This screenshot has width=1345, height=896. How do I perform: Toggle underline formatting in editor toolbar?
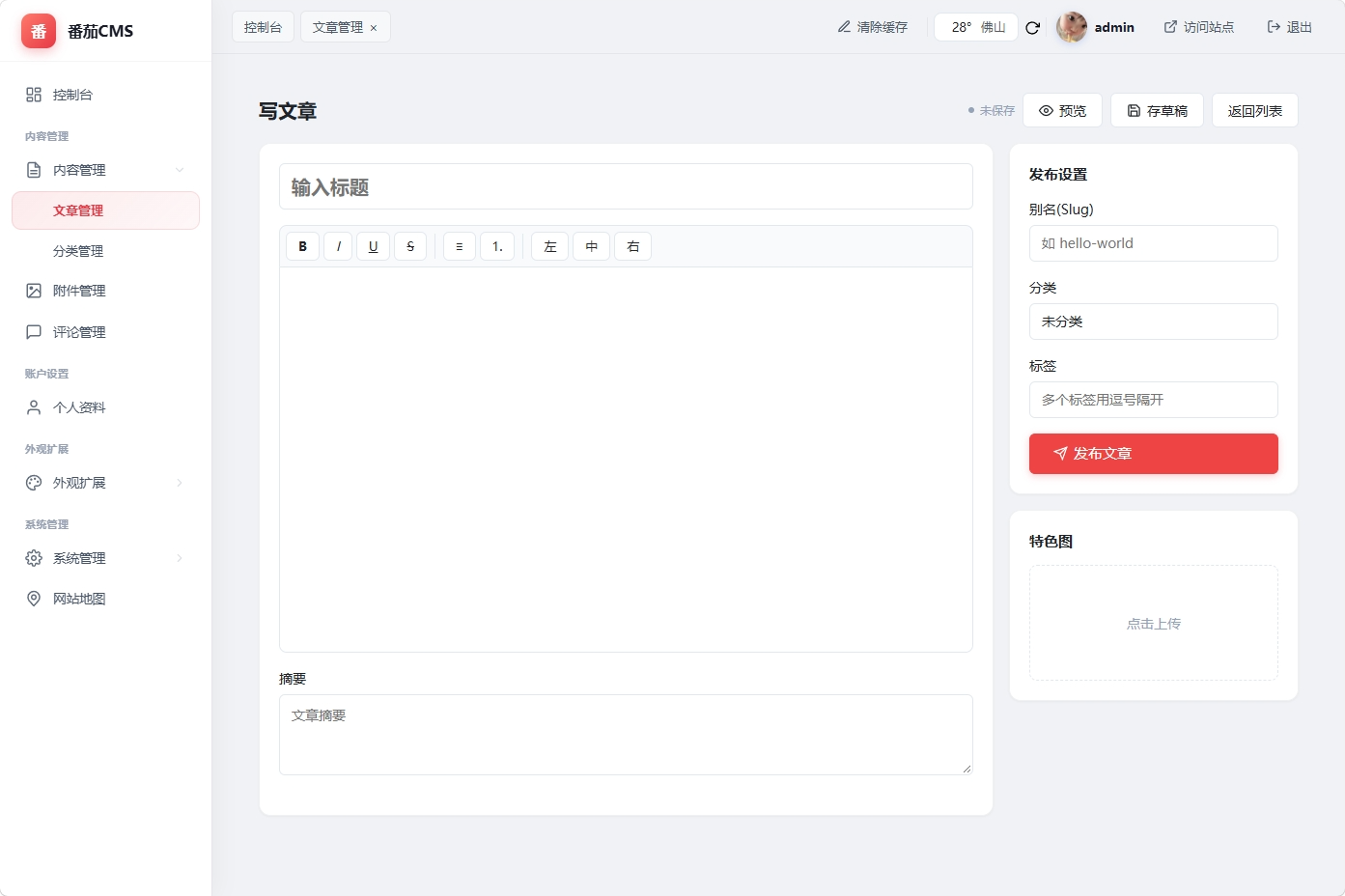click(x=374, y=246)
